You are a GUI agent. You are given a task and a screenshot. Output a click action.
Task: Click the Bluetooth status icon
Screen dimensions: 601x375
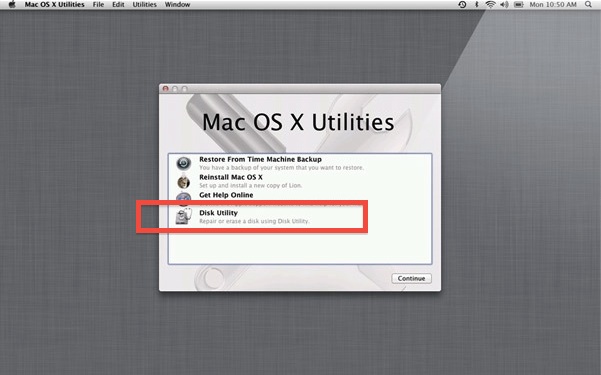pos(477,5)
